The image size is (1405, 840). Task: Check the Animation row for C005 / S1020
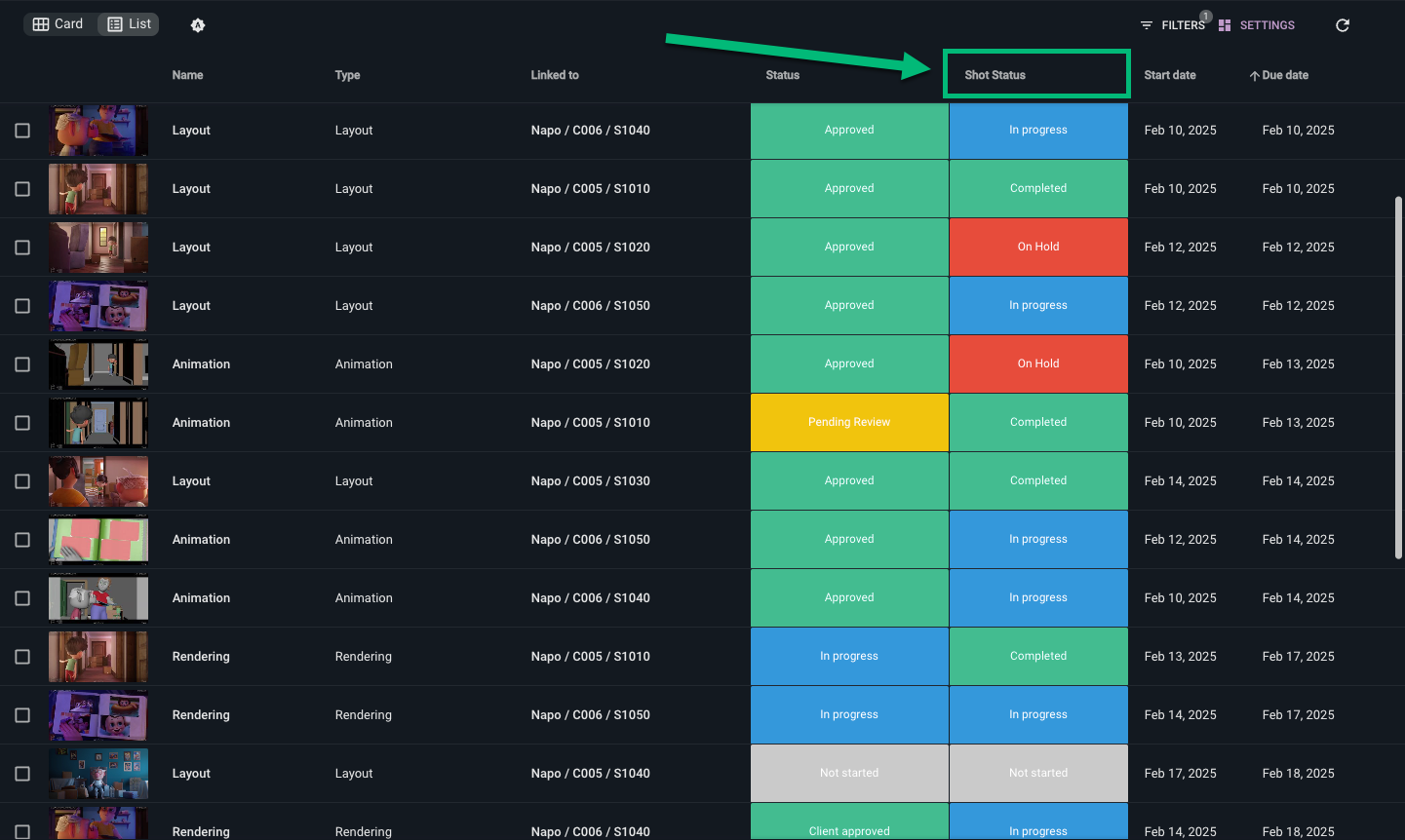(x=22, y=364)
